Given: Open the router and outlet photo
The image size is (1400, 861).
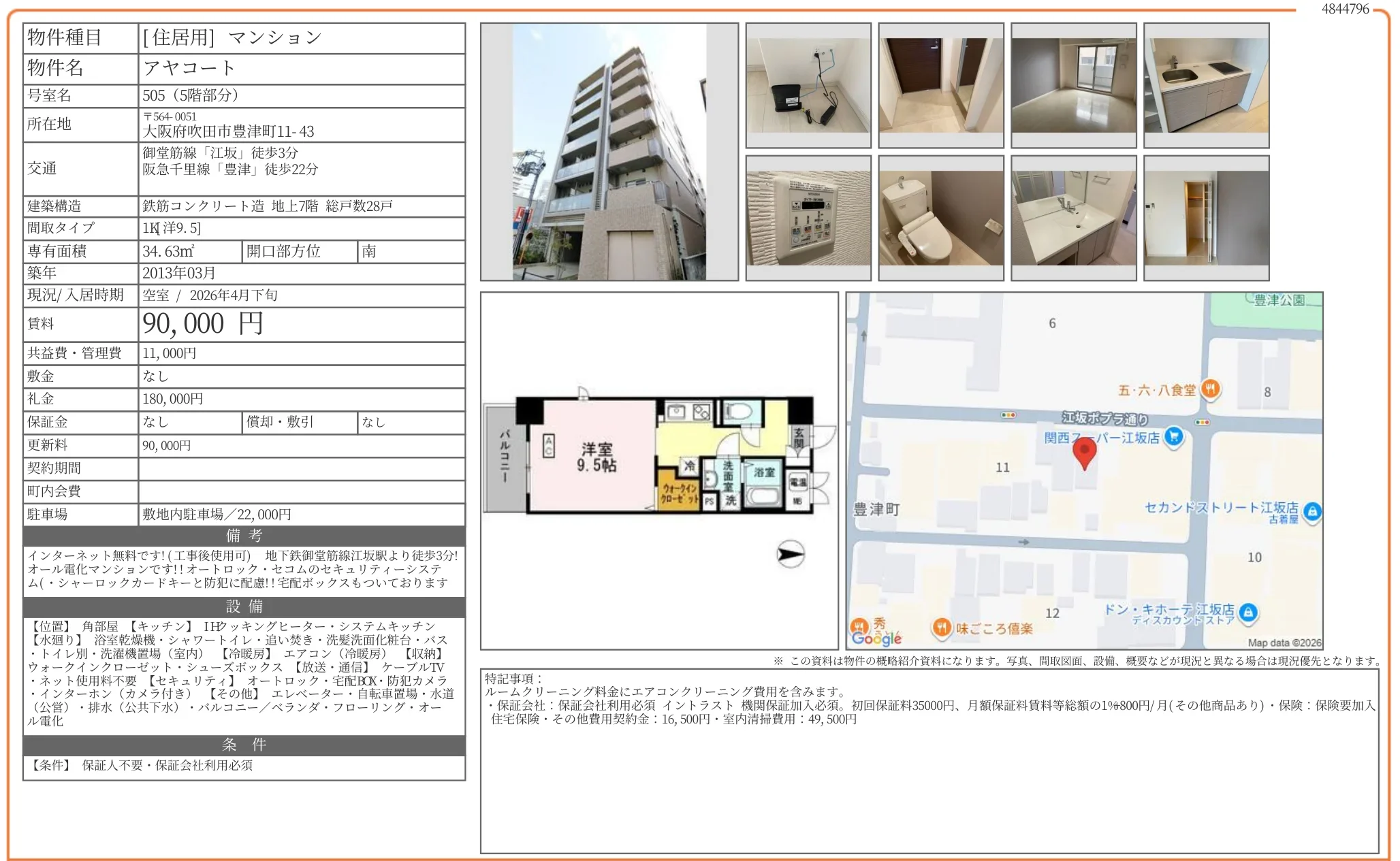Looking at the screenshot, I should (x=808, y=85).
